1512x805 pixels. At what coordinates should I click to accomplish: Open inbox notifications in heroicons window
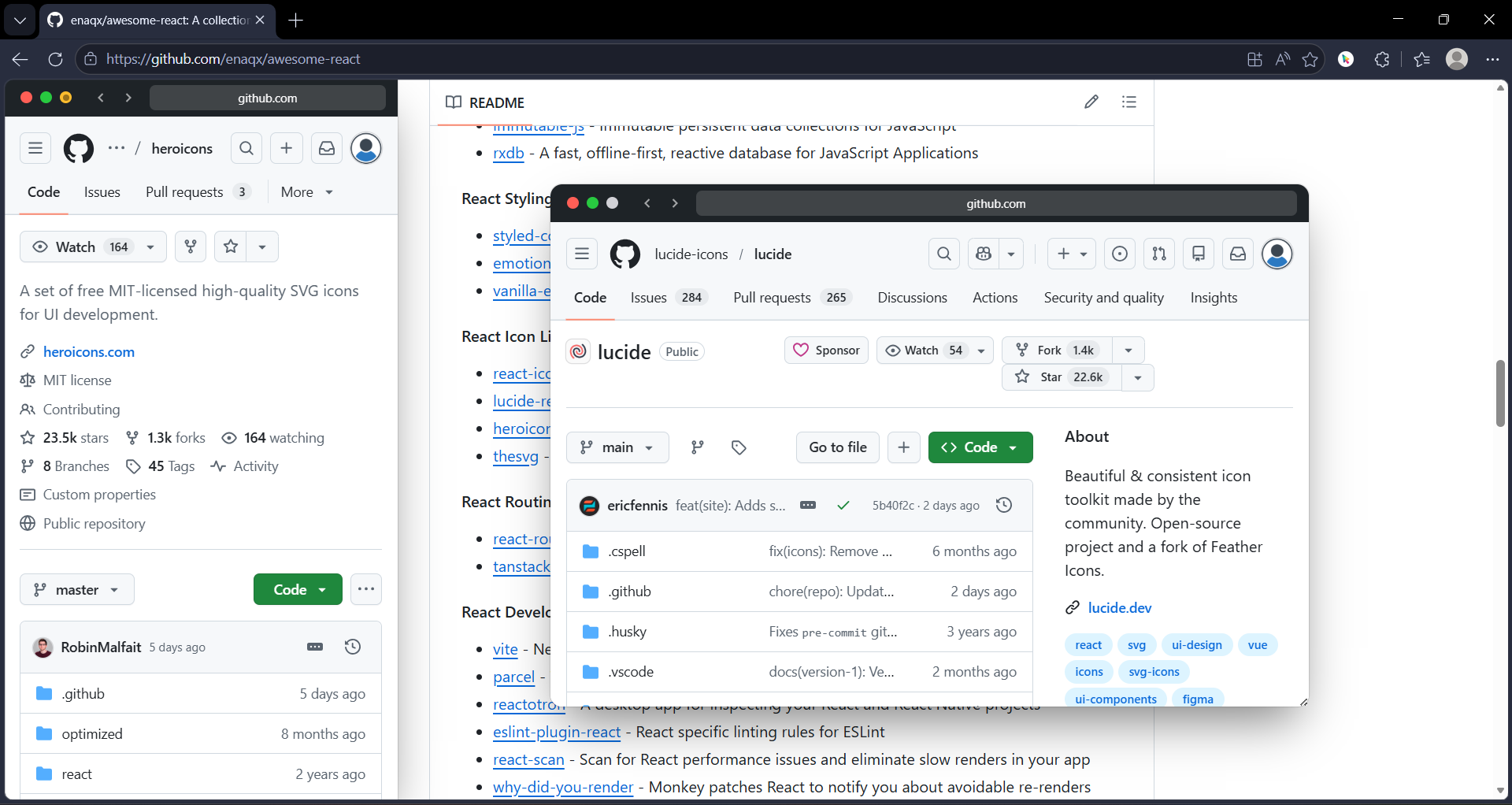coord(327,148)
